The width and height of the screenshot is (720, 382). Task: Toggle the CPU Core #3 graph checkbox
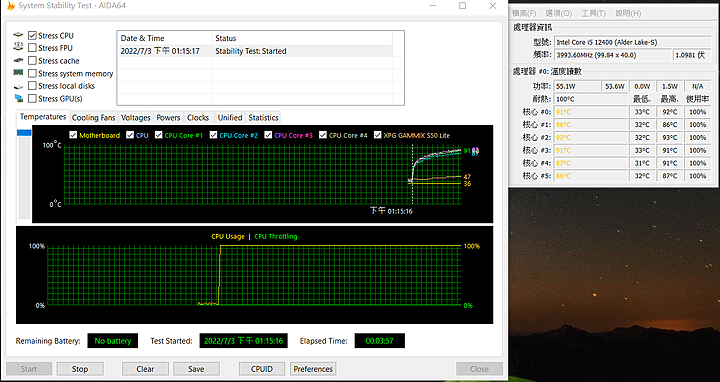point(268,135)
